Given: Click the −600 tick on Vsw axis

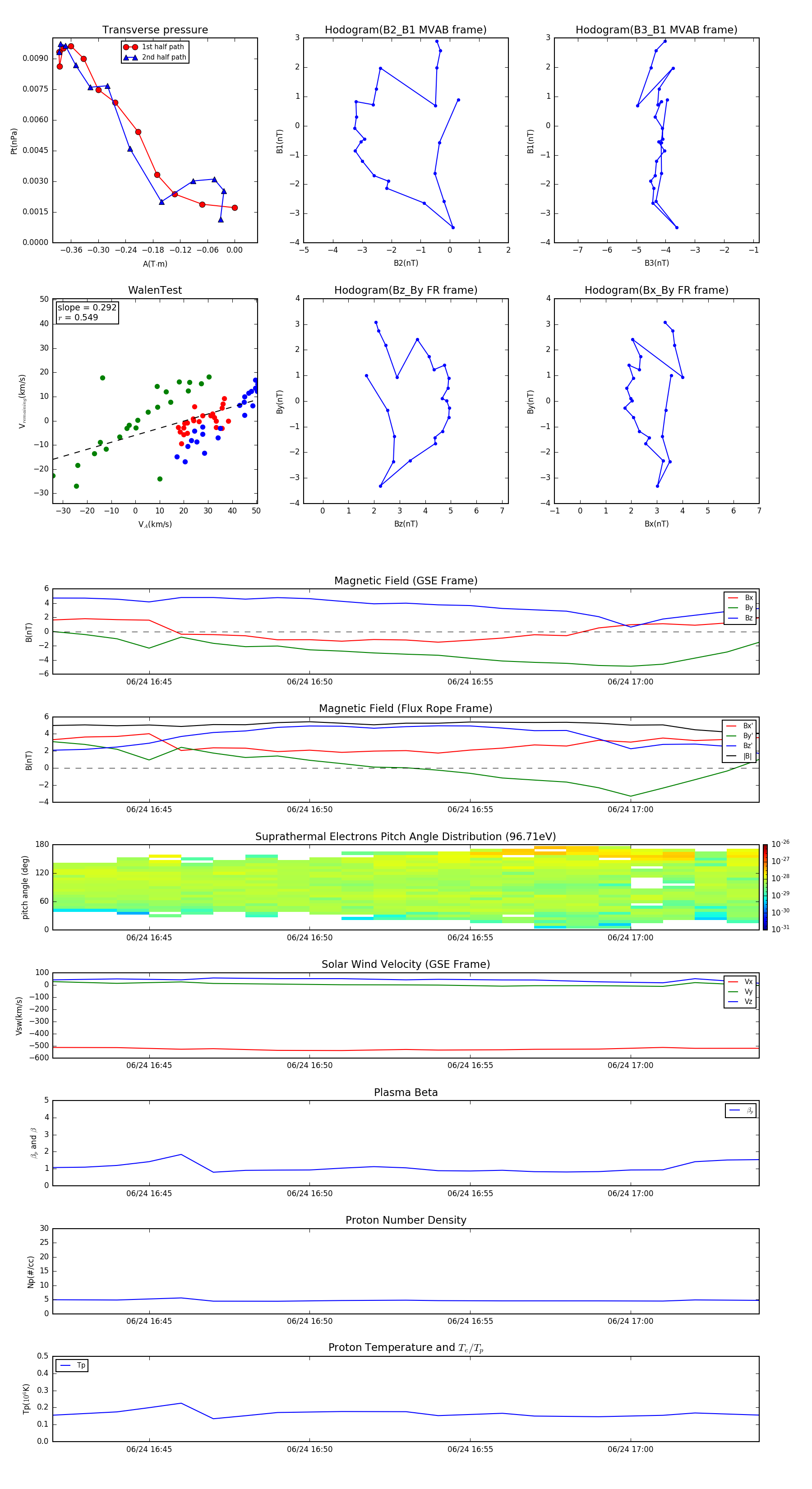Looking at the screenshot, I should 38,1058.
